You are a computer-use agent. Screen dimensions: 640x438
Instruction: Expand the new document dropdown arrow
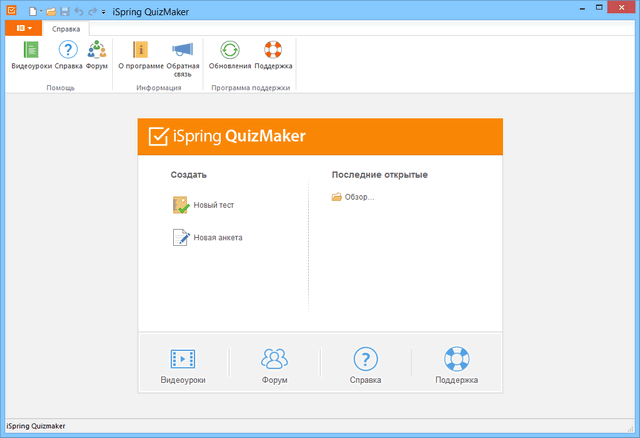point(41,10)
